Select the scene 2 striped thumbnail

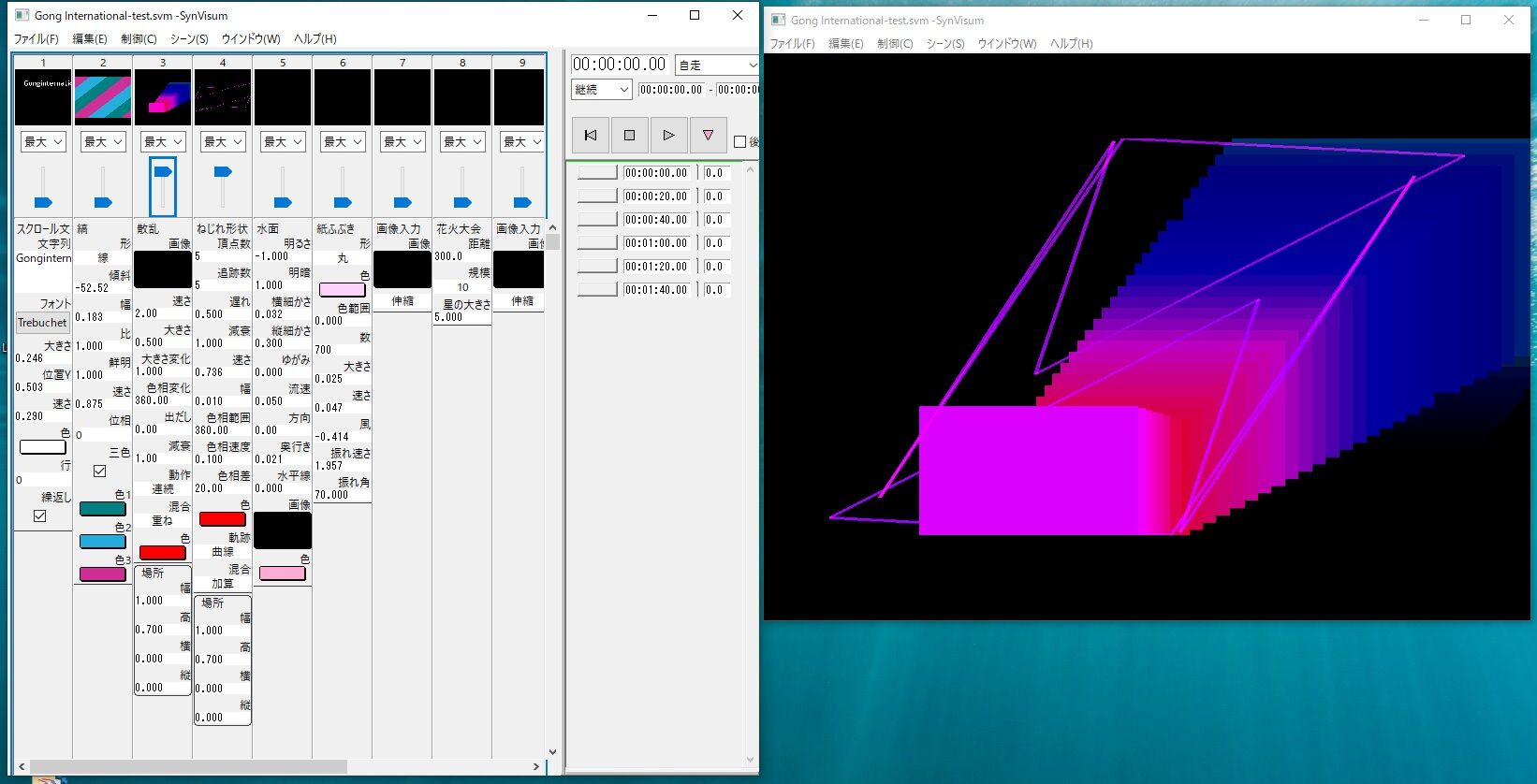pyautogui.click(x=103, y=97)
